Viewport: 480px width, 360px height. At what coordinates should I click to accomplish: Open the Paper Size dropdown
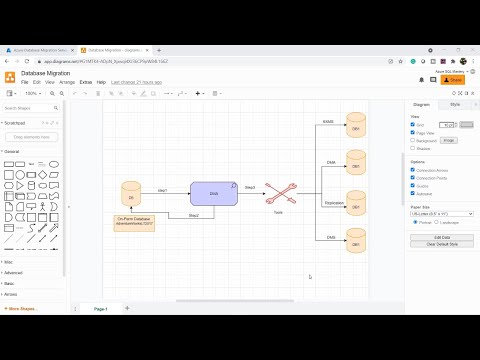click(x=442, y=214)
